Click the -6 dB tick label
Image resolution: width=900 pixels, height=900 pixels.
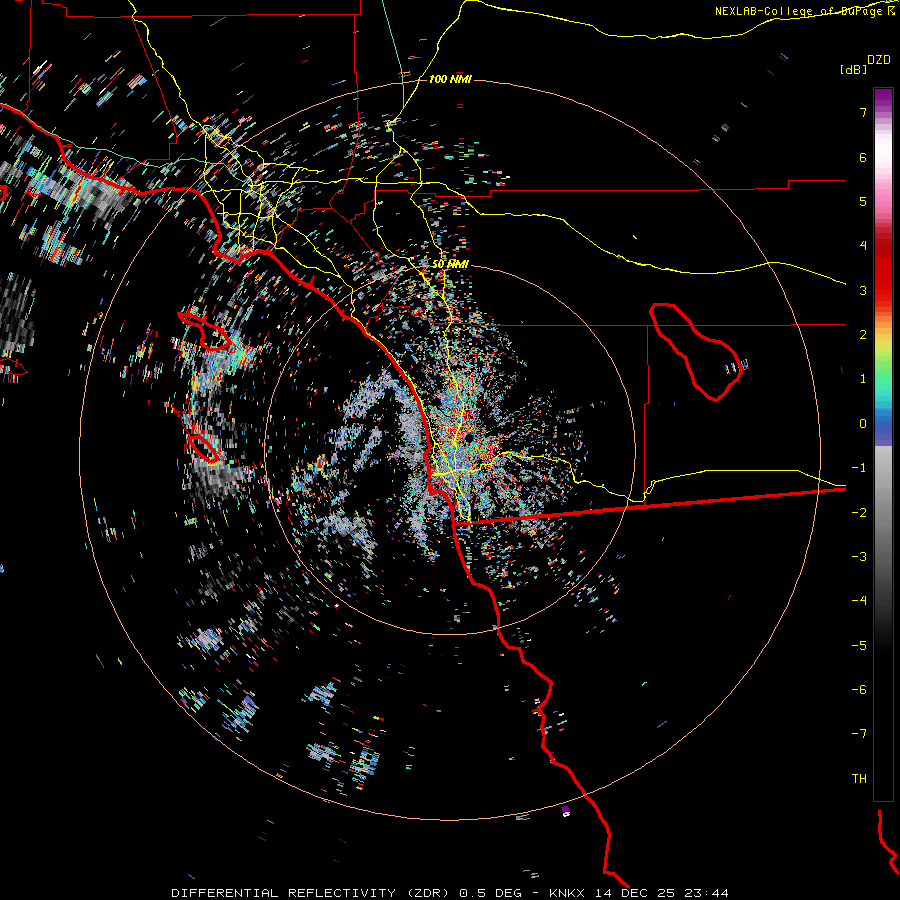[x=859, y=690]
